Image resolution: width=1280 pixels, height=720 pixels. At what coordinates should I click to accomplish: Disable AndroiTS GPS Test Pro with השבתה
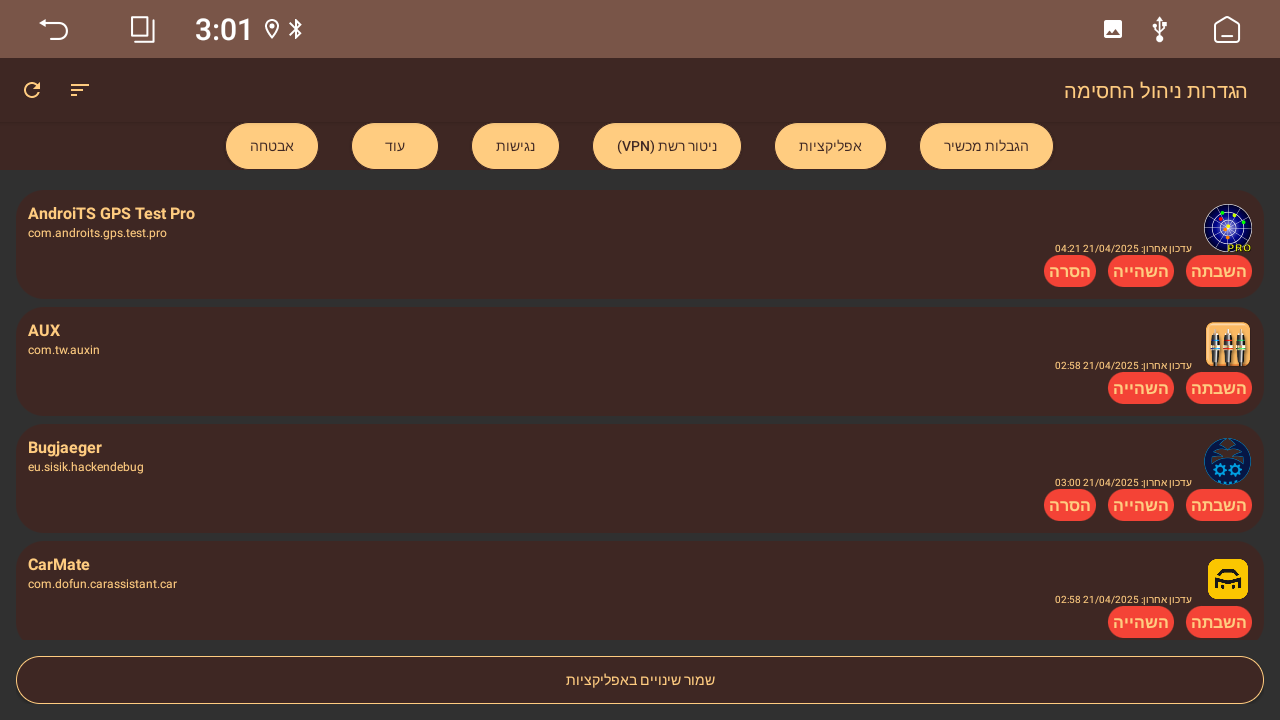point(1219,271)
